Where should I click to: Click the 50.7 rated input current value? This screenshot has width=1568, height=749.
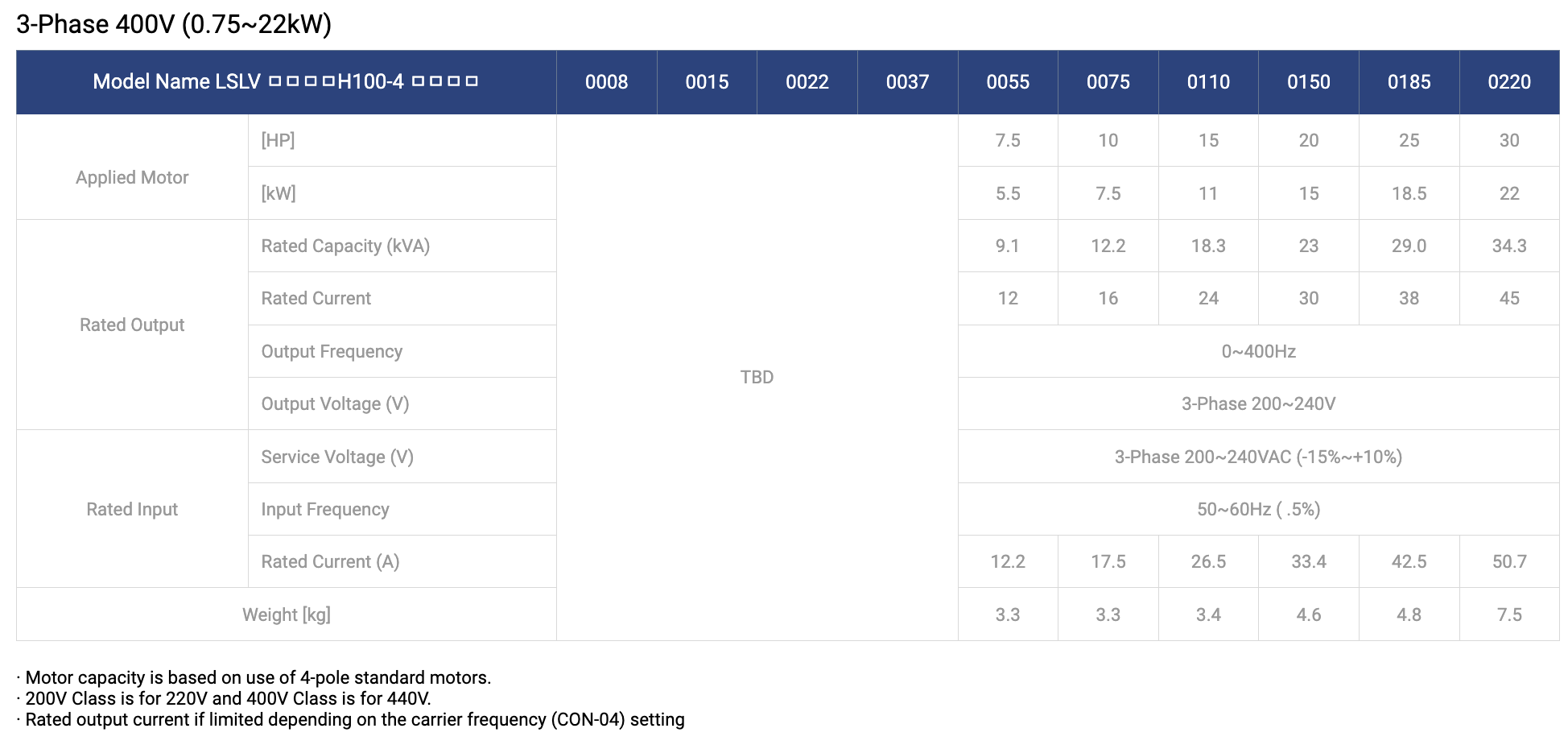pos(1509,561)
